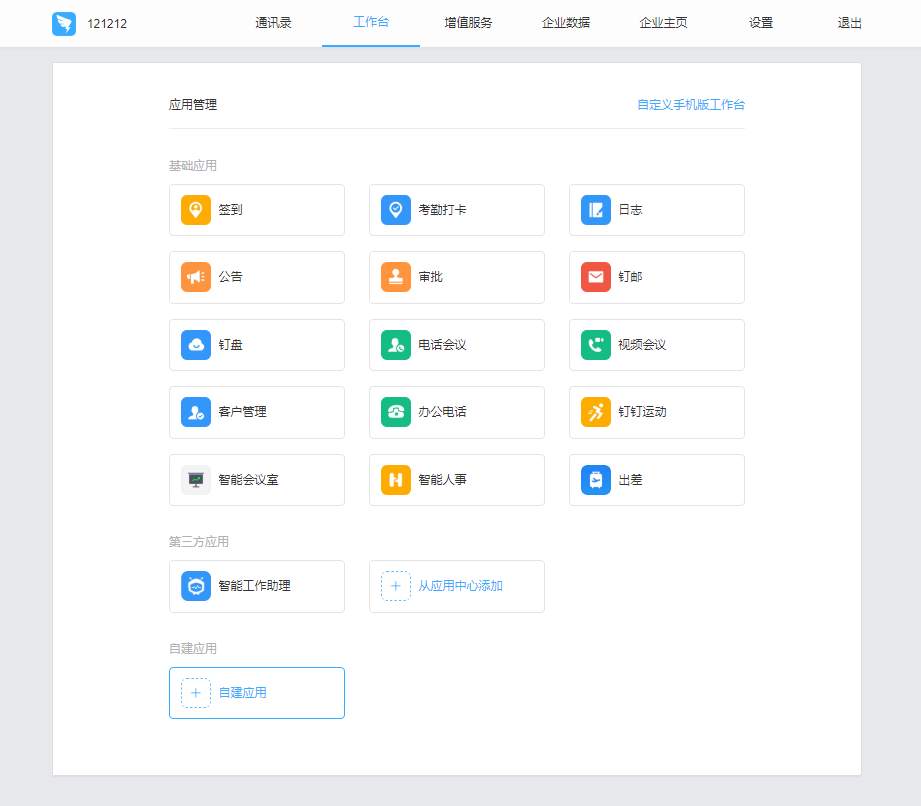Open the 出差 business trip app
The image size is (921, 806).
click(656, 480)
